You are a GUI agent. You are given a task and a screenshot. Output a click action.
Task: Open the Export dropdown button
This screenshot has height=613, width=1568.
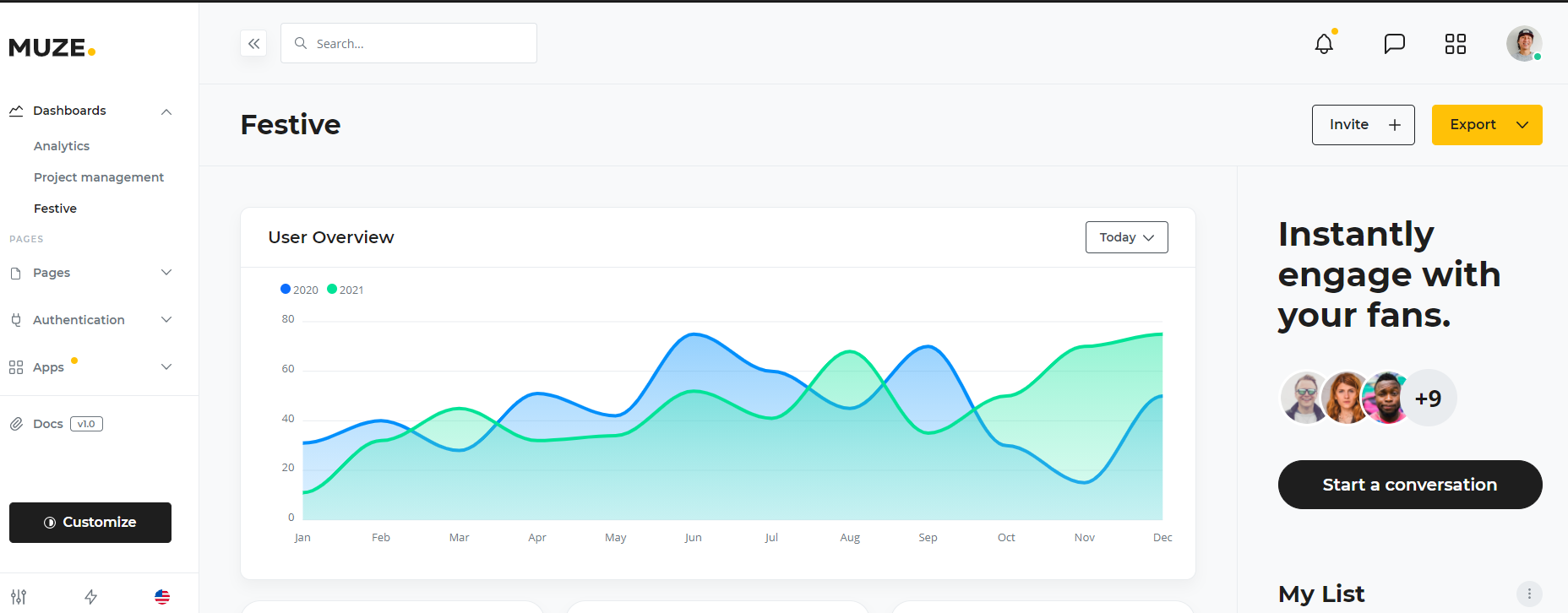point(1487,125)
